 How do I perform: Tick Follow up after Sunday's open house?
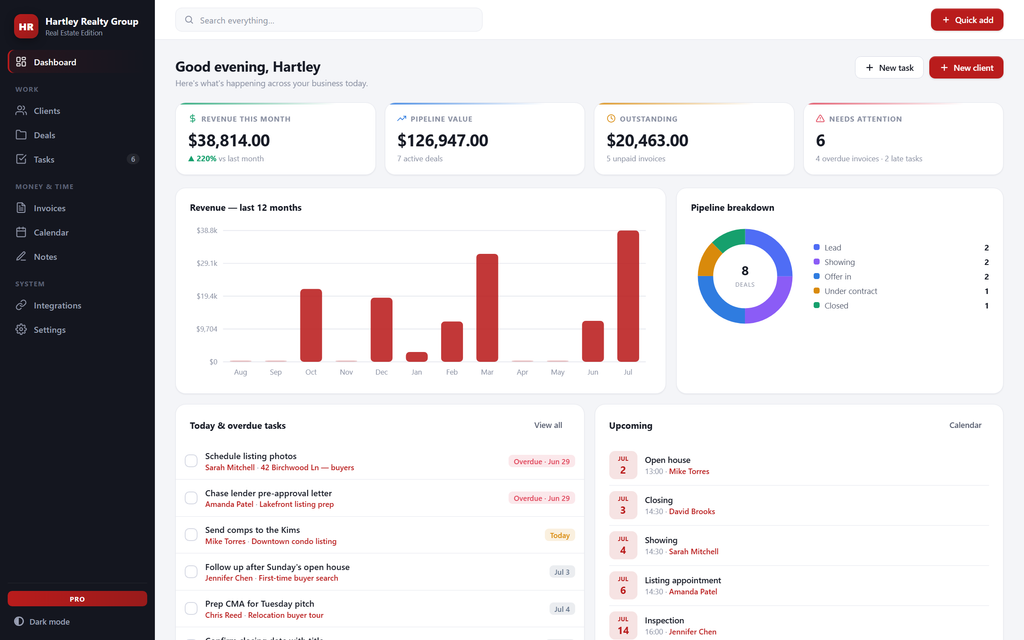191,571
